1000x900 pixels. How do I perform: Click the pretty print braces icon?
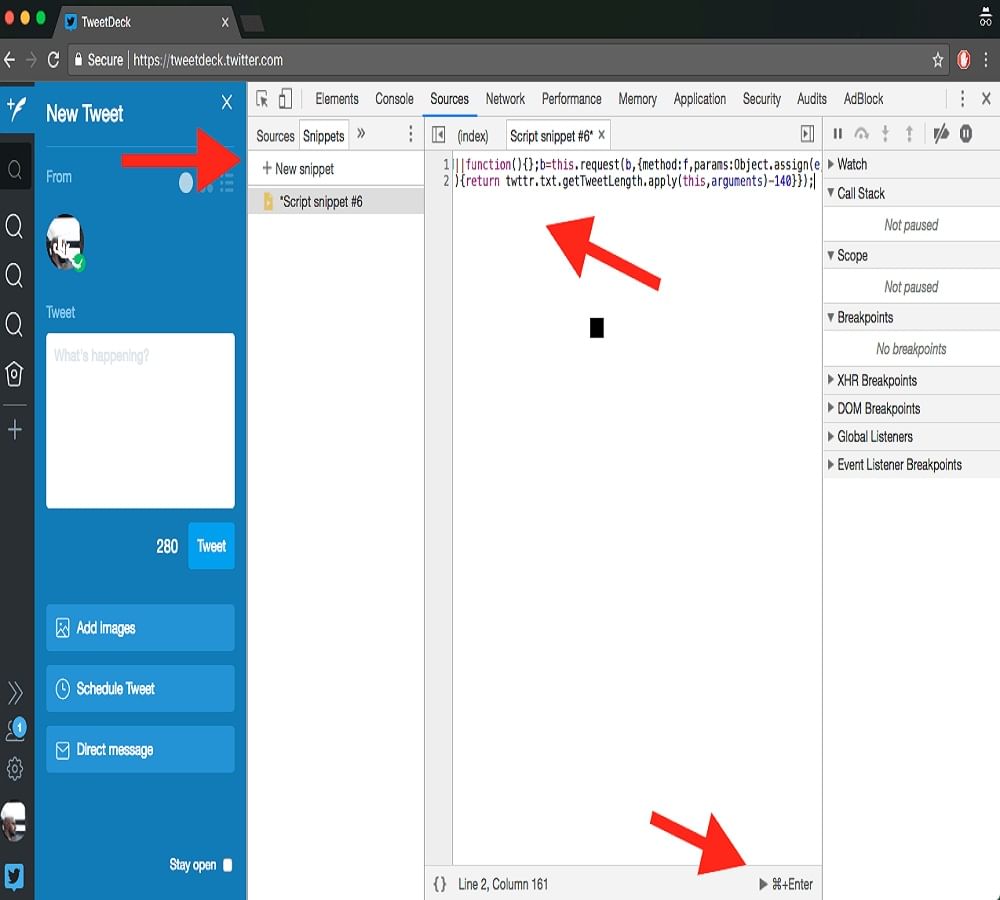(440, 884)
